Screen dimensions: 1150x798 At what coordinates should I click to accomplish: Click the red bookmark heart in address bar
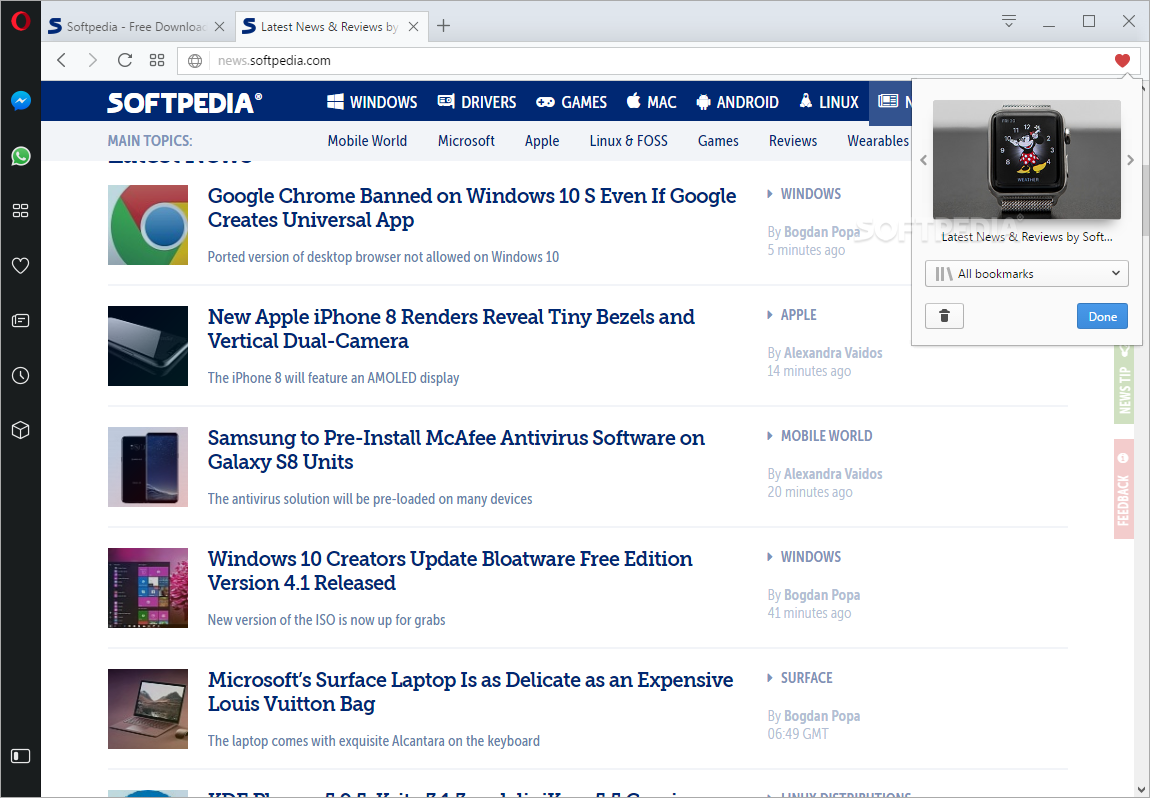click(x=1122, y=61)
